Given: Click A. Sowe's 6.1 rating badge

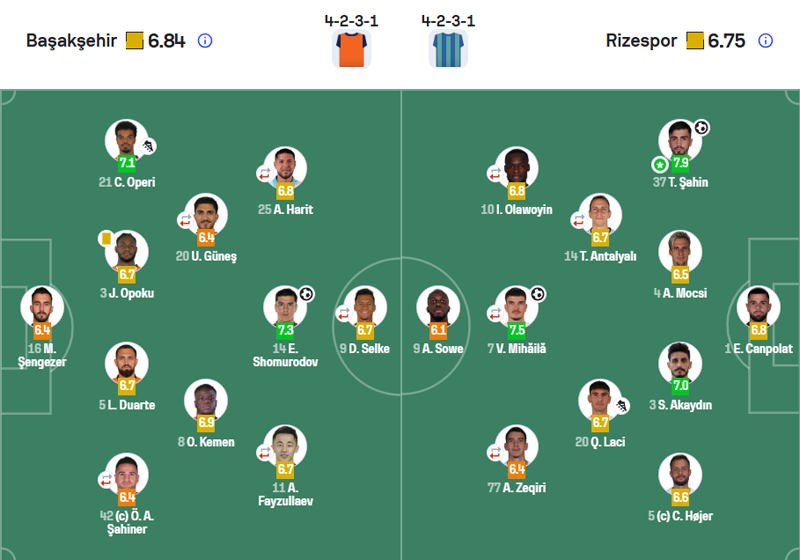Looking at the screenshot, I should pos(438,330).
